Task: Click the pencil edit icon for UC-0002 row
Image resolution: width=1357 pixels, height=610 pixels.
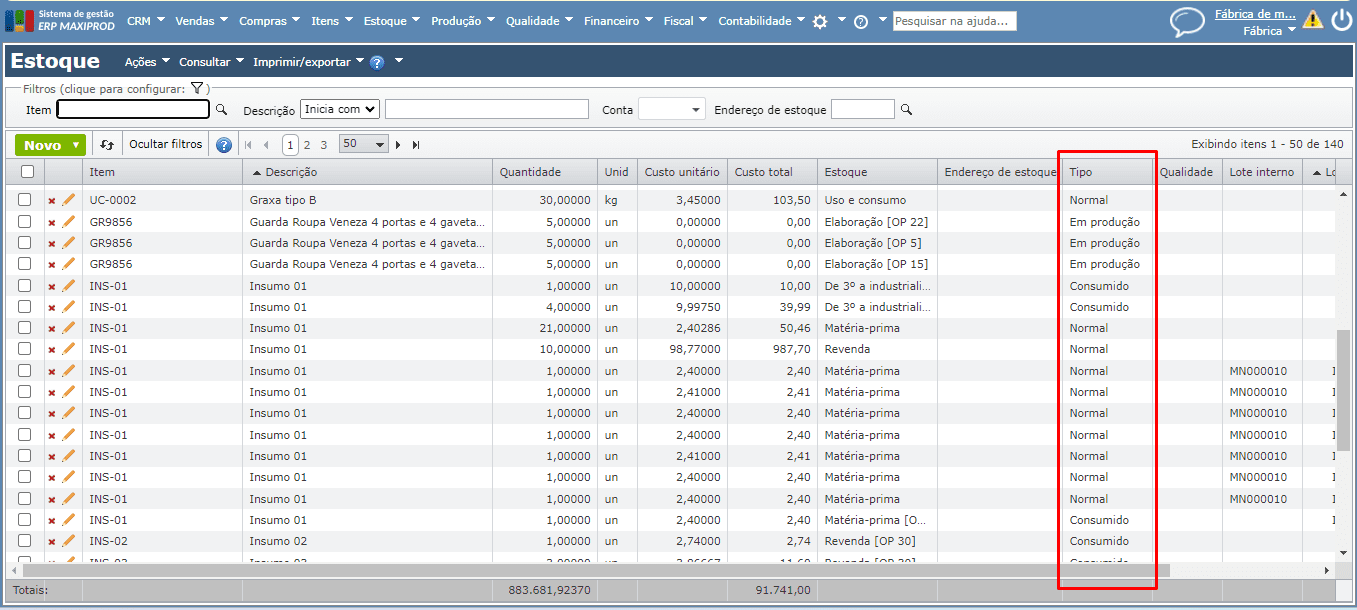Action: point(69,200)
